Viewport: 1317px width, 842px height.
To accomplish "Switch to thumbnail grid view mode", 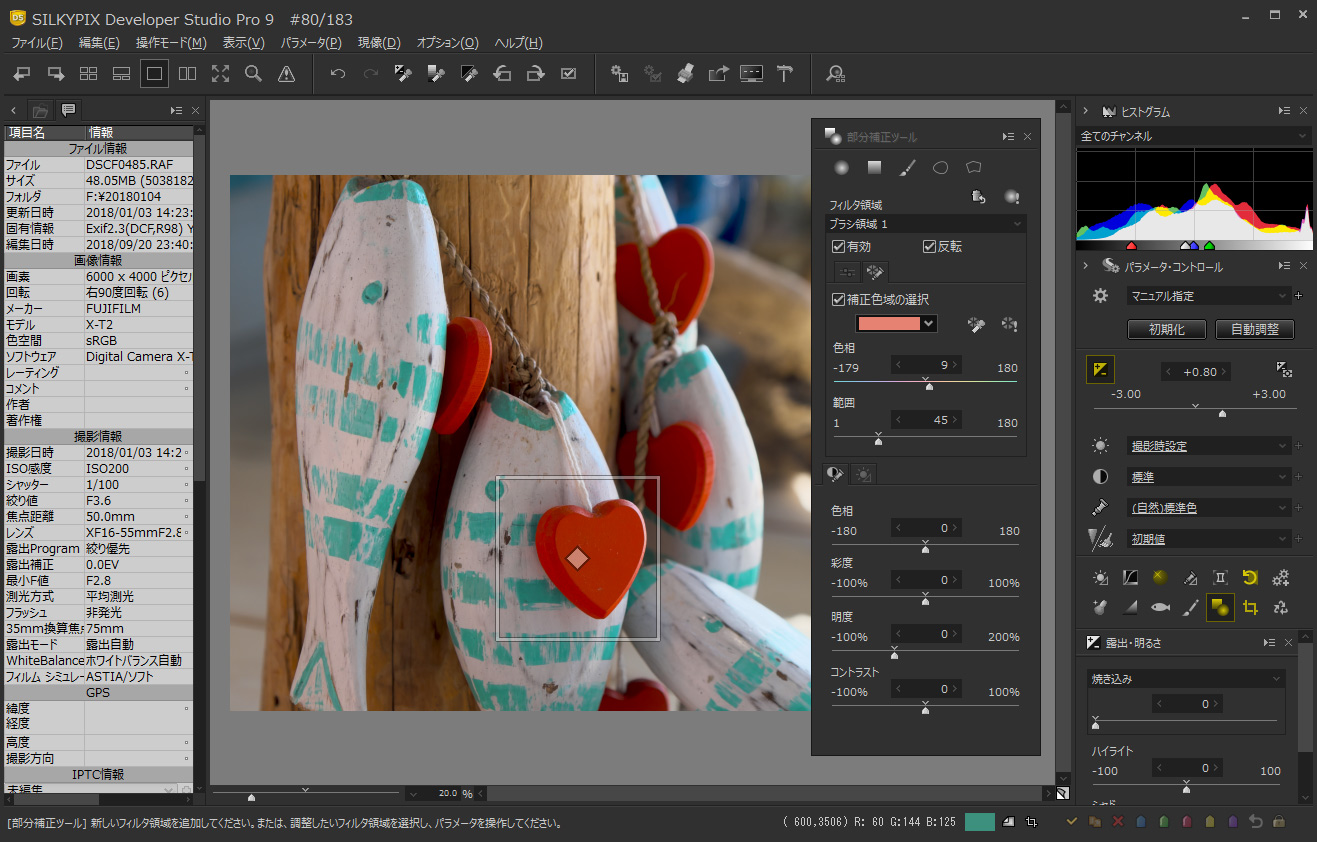I will (88, 73).
